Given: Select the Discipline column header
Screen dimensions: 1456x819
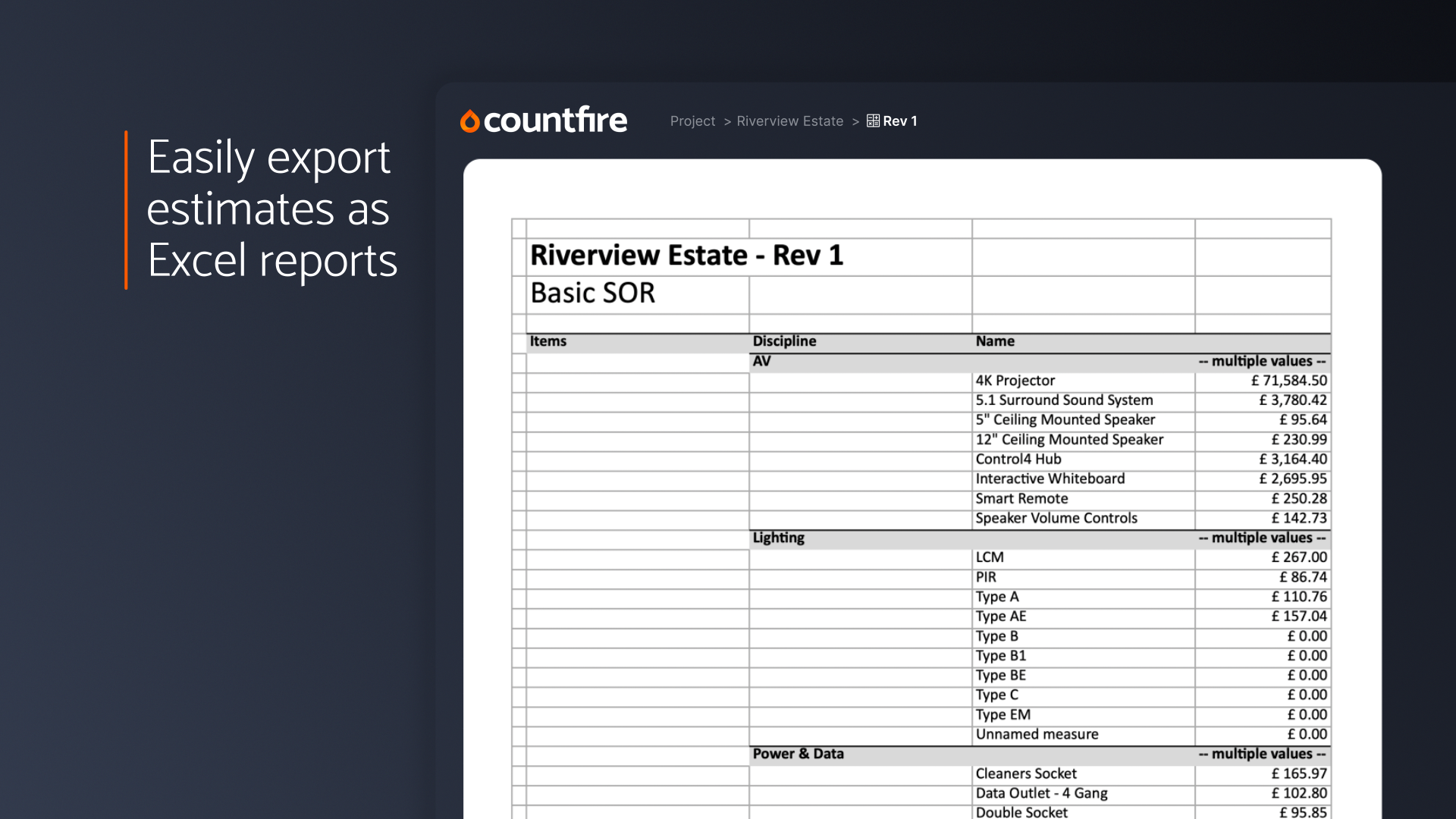Looking at the screenshot, I should pos(784,341).
